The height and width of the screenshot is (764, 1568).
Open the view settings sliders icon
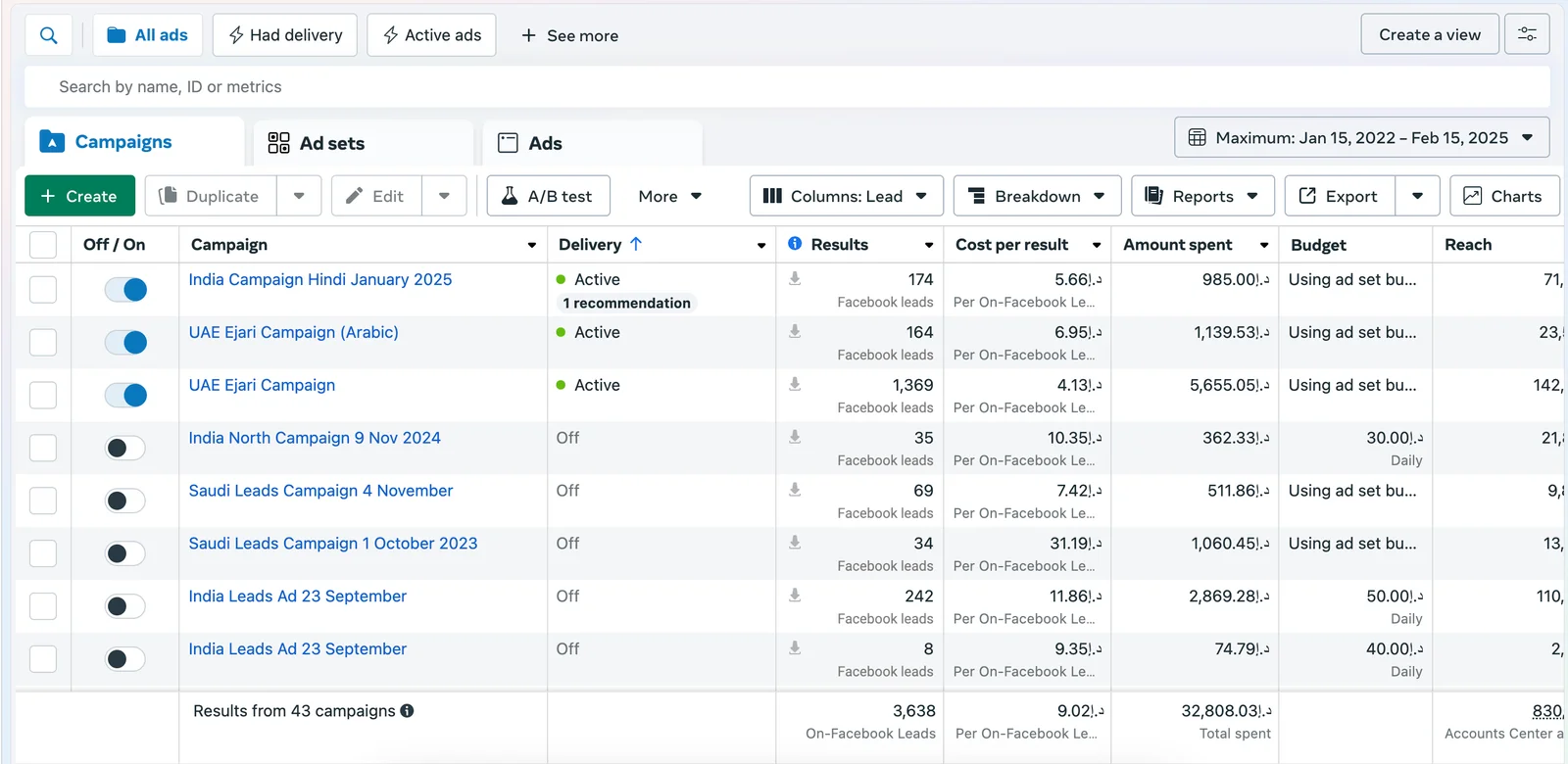pos(1526,34)
